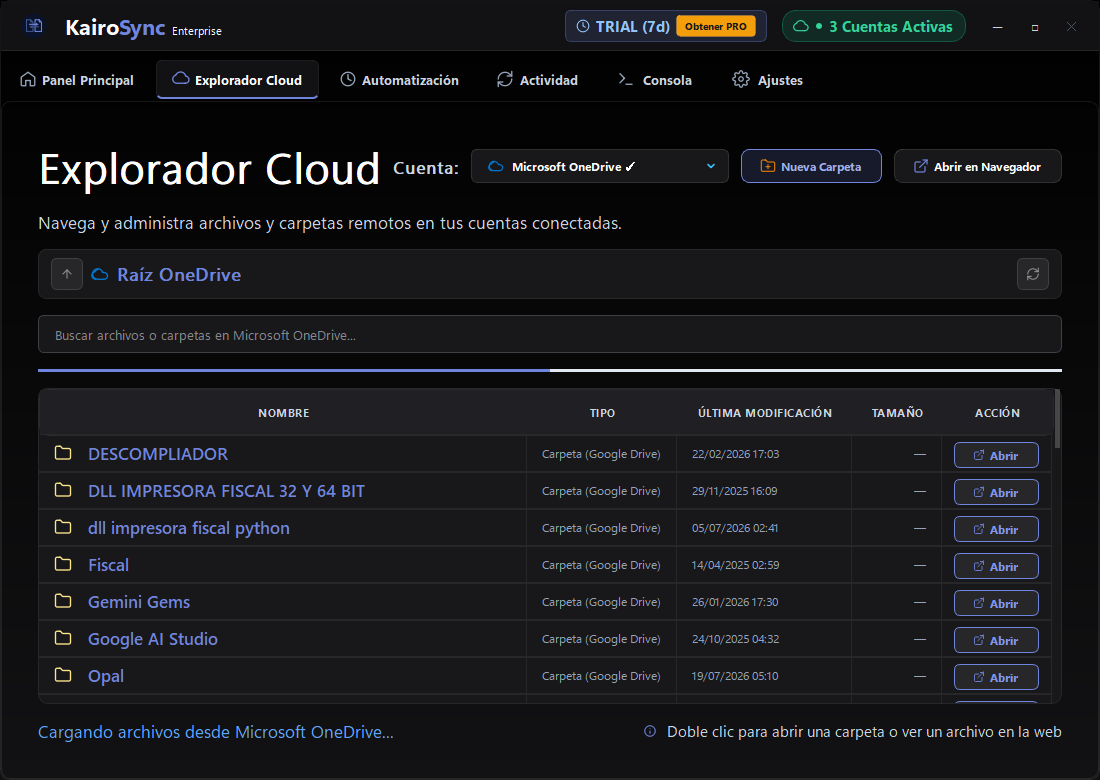Viewport: 1100px width, 780px height.
Task: Switch to the Explorador Cloud tab
Action: pyautogui.click(x=238, y=80)
